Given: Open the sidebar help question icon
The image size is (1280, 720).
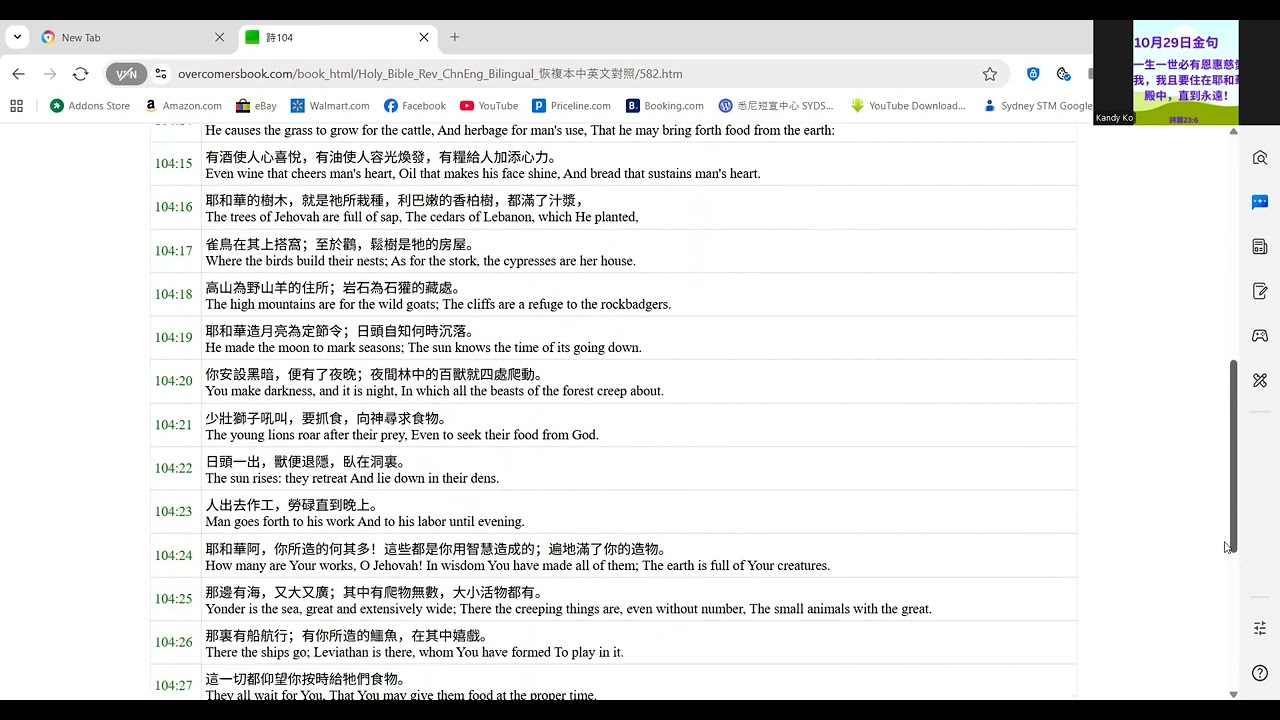Looking at the screenshot, I should (1260, 673).
